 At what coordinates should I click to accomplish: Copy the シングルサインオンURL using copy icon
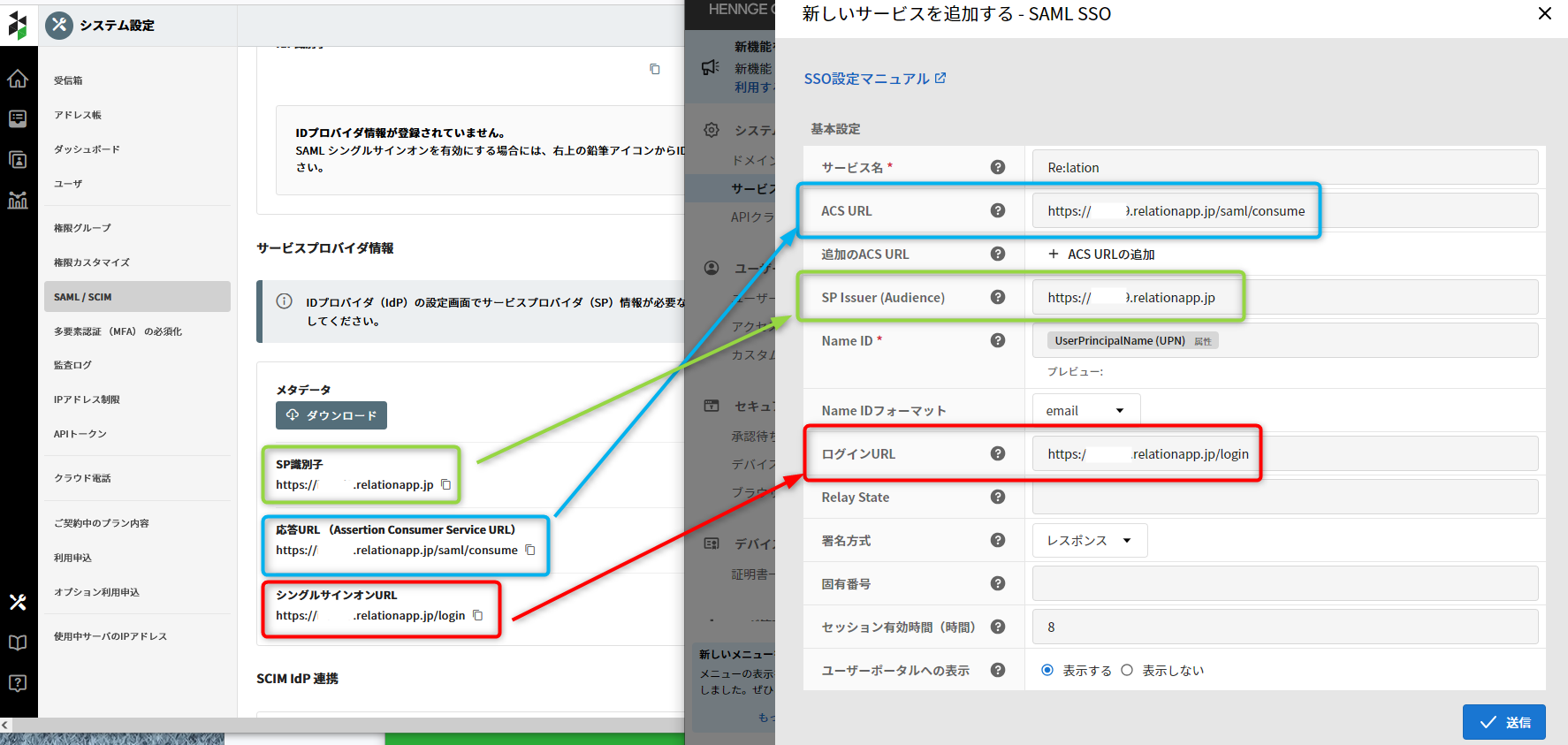(478, 615)
